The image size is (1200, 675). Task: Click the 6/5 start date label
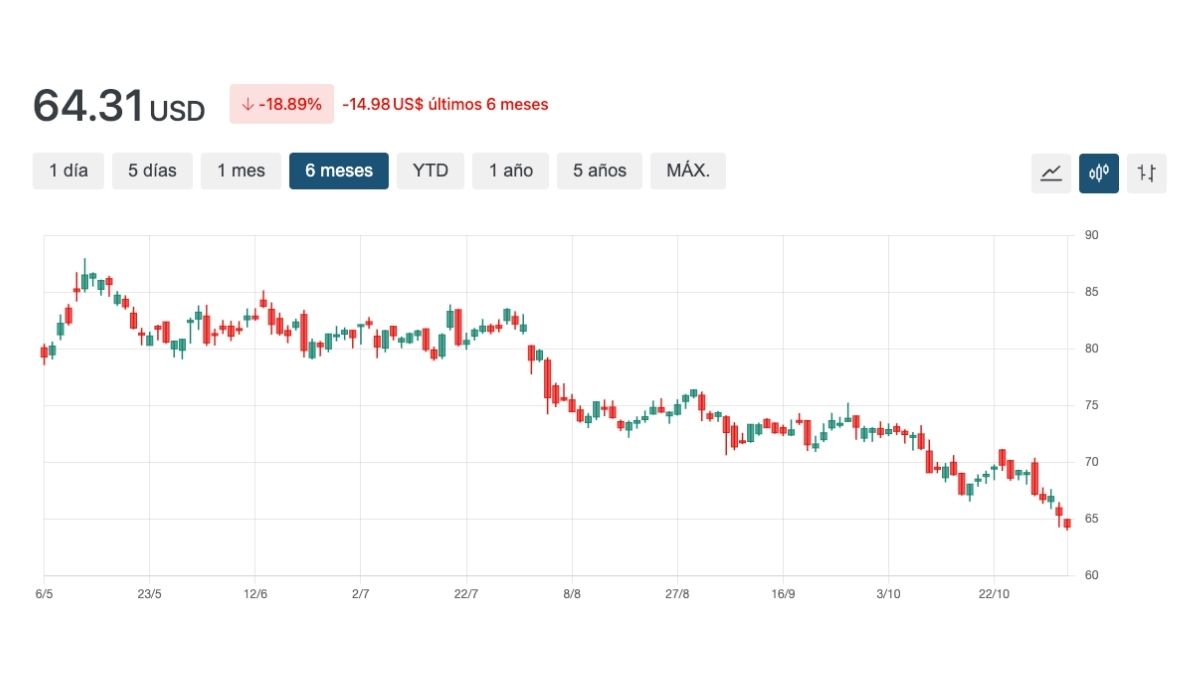tap(44, 594)
